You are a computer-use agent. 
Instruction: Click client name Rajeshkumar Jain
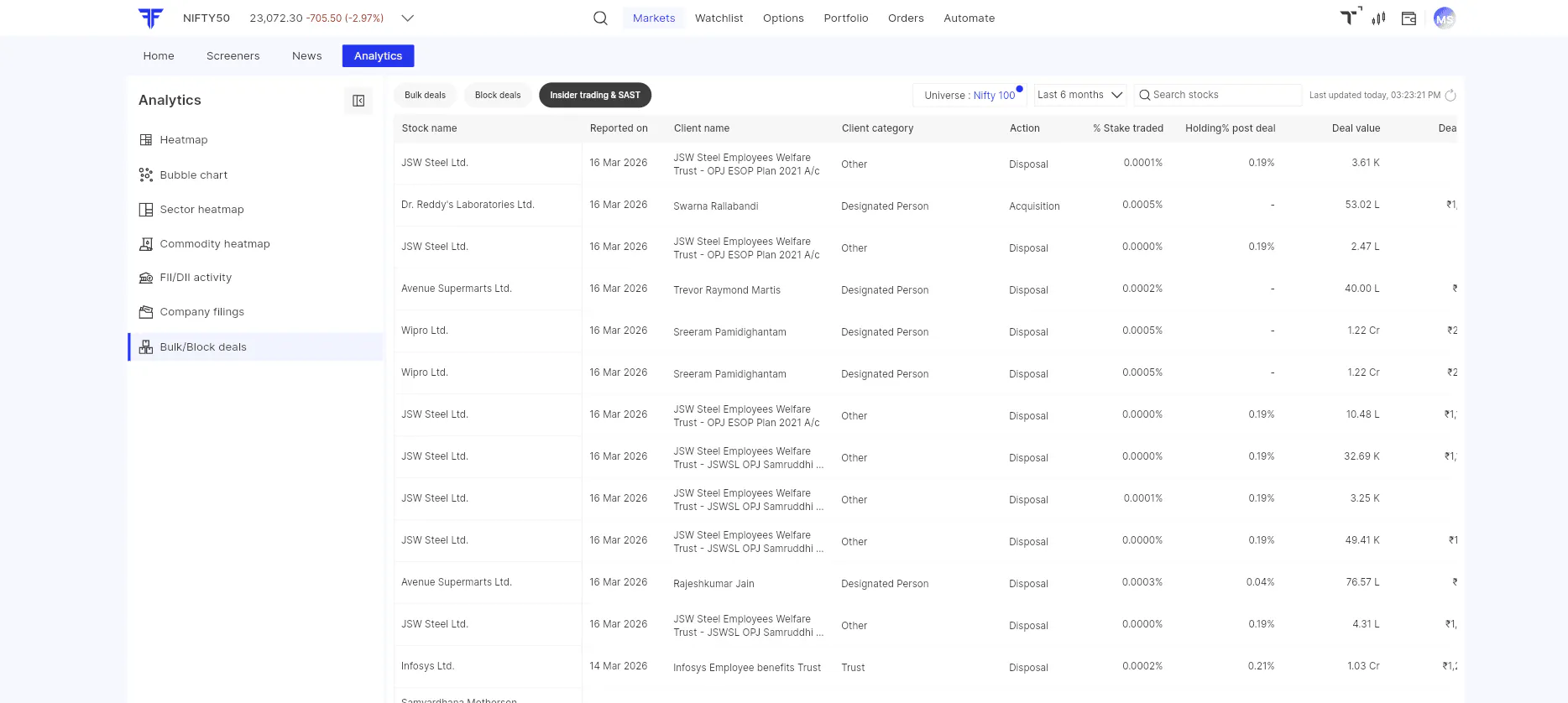[x=713, y=584]
